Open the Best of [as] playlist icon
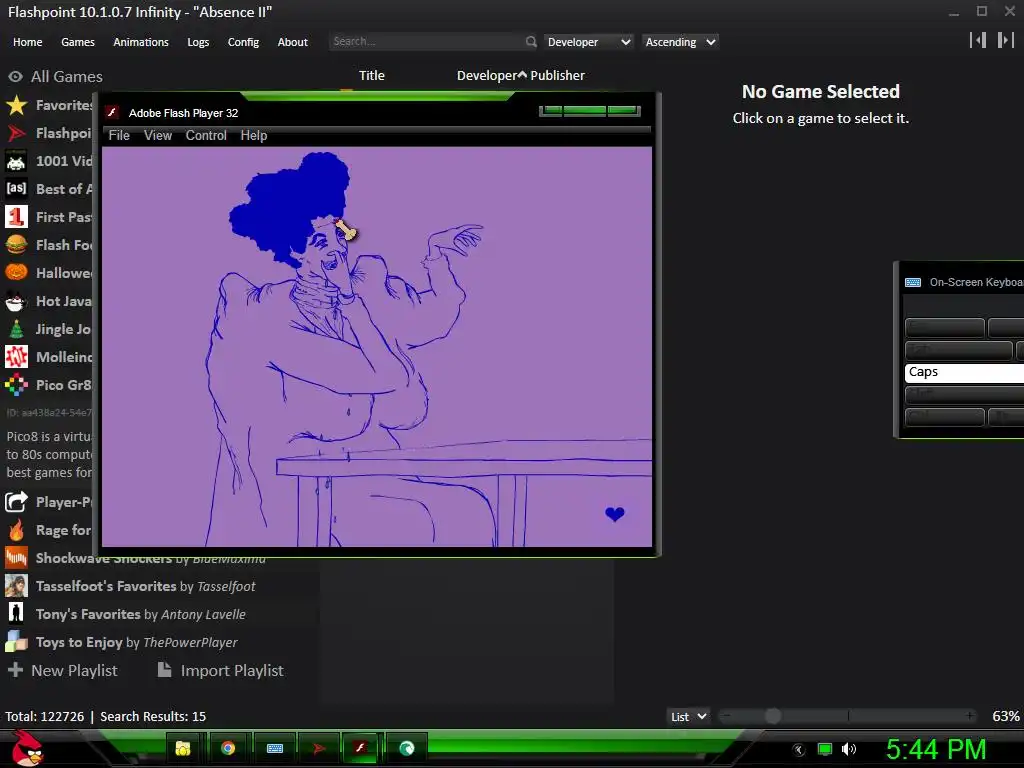 16,189
